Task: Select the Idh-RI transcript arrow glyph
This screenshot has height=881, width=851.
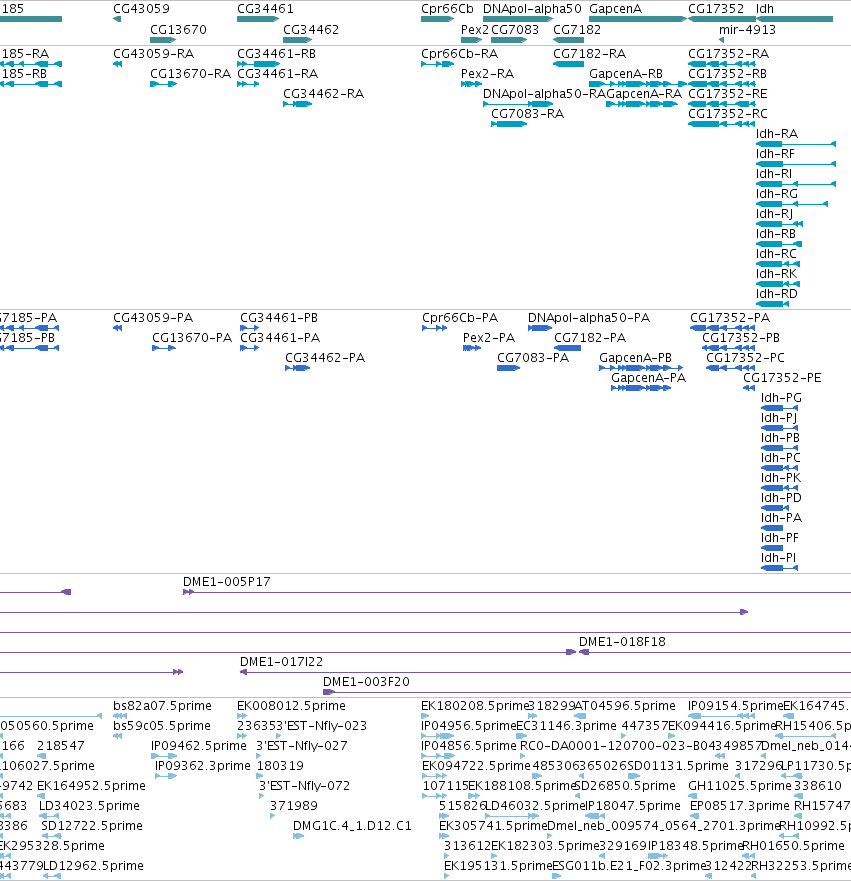Action: (796, 184)
